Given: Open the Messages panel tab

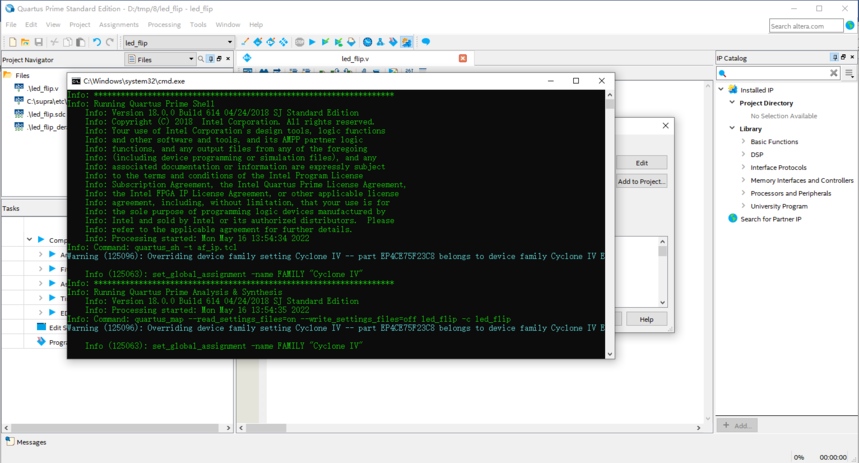Looking at the screenshot, I should click(26, 442).
